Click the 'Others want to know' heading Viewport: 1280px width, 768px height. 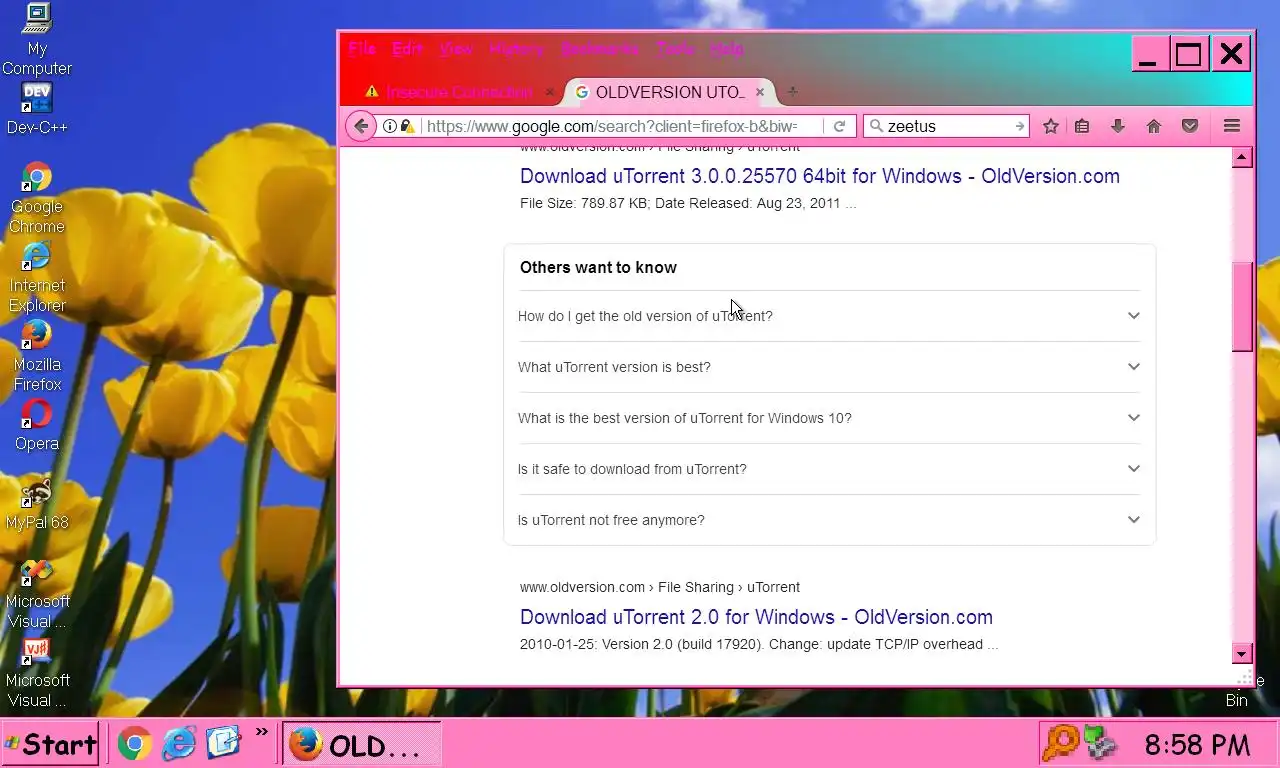[x=598, y=267]
